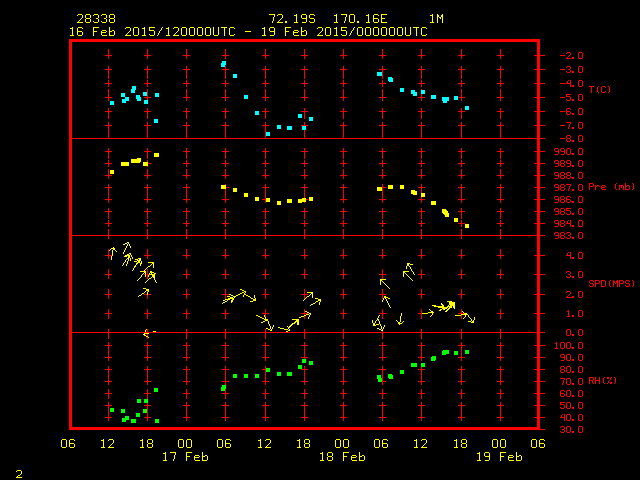This screenshot has height=480, width=640.
Task: Click the lone leftward wind arrow near 0.0
Action: [149, 333]
